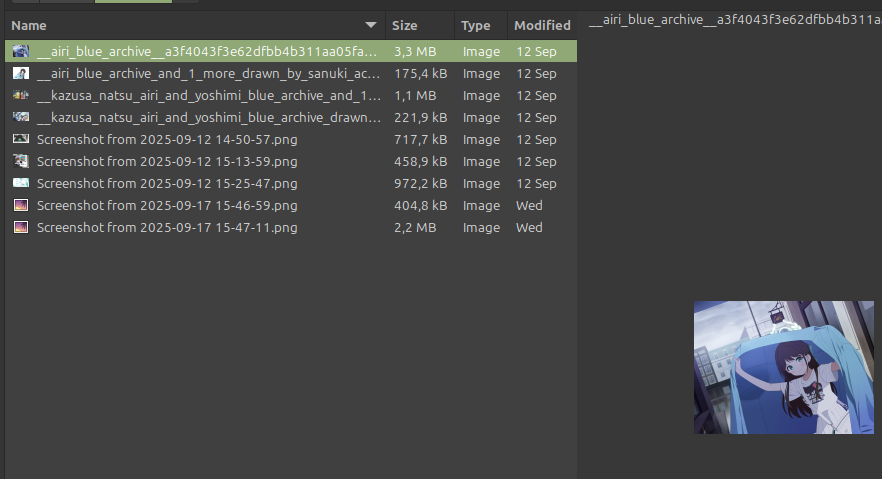Toggle sort order arrow in Name column

point(371,25)
